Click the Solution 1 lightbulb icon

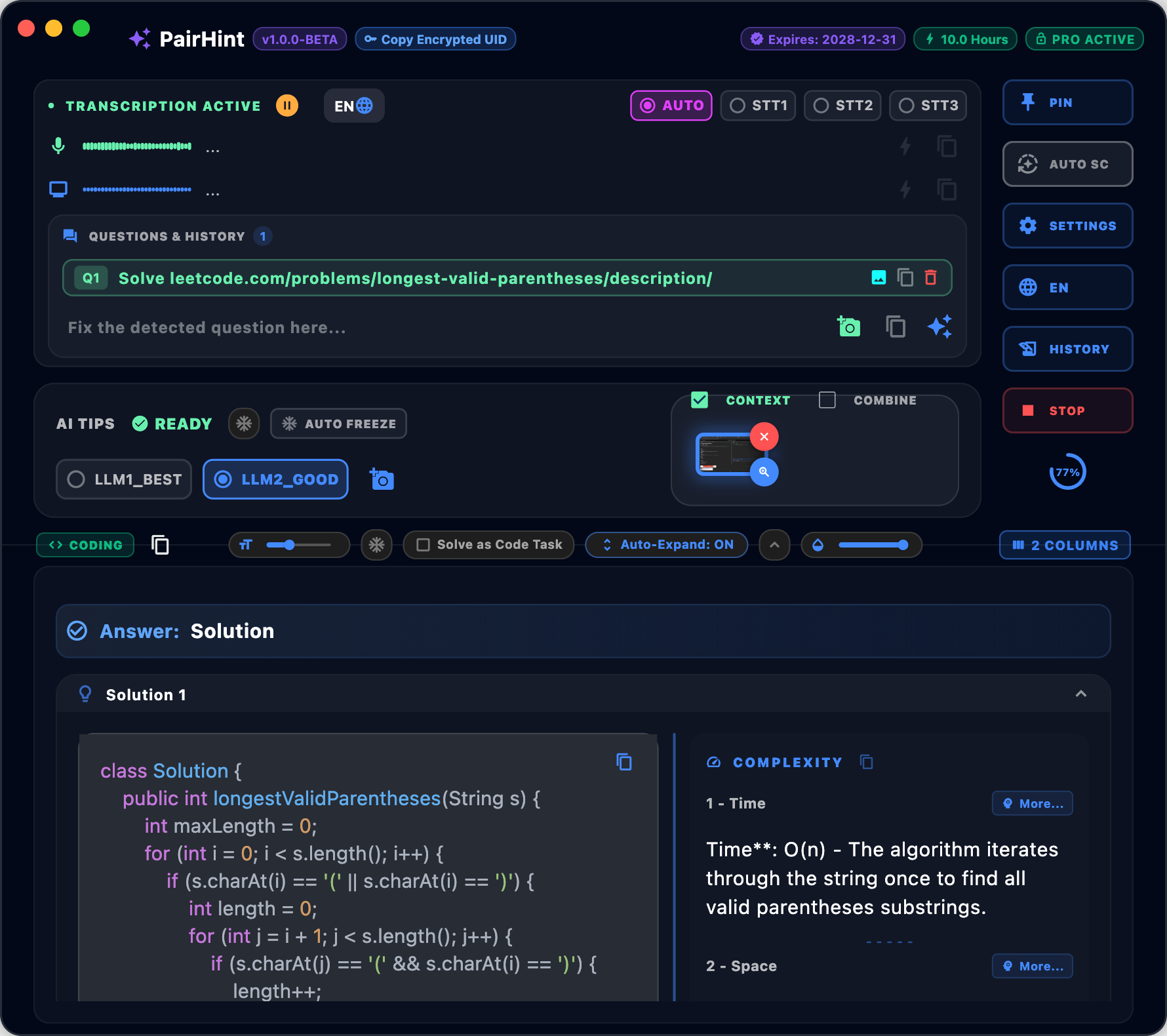coord(85,694)
